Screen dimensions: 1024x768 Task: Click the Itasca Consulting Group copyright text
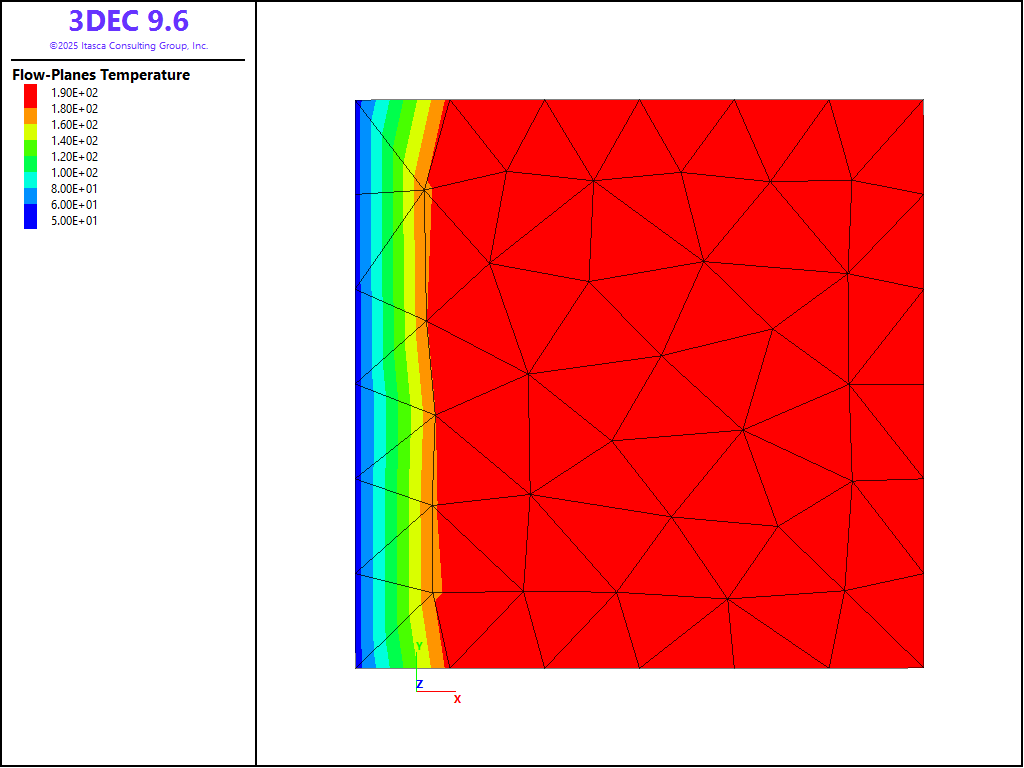pos(128,46)
